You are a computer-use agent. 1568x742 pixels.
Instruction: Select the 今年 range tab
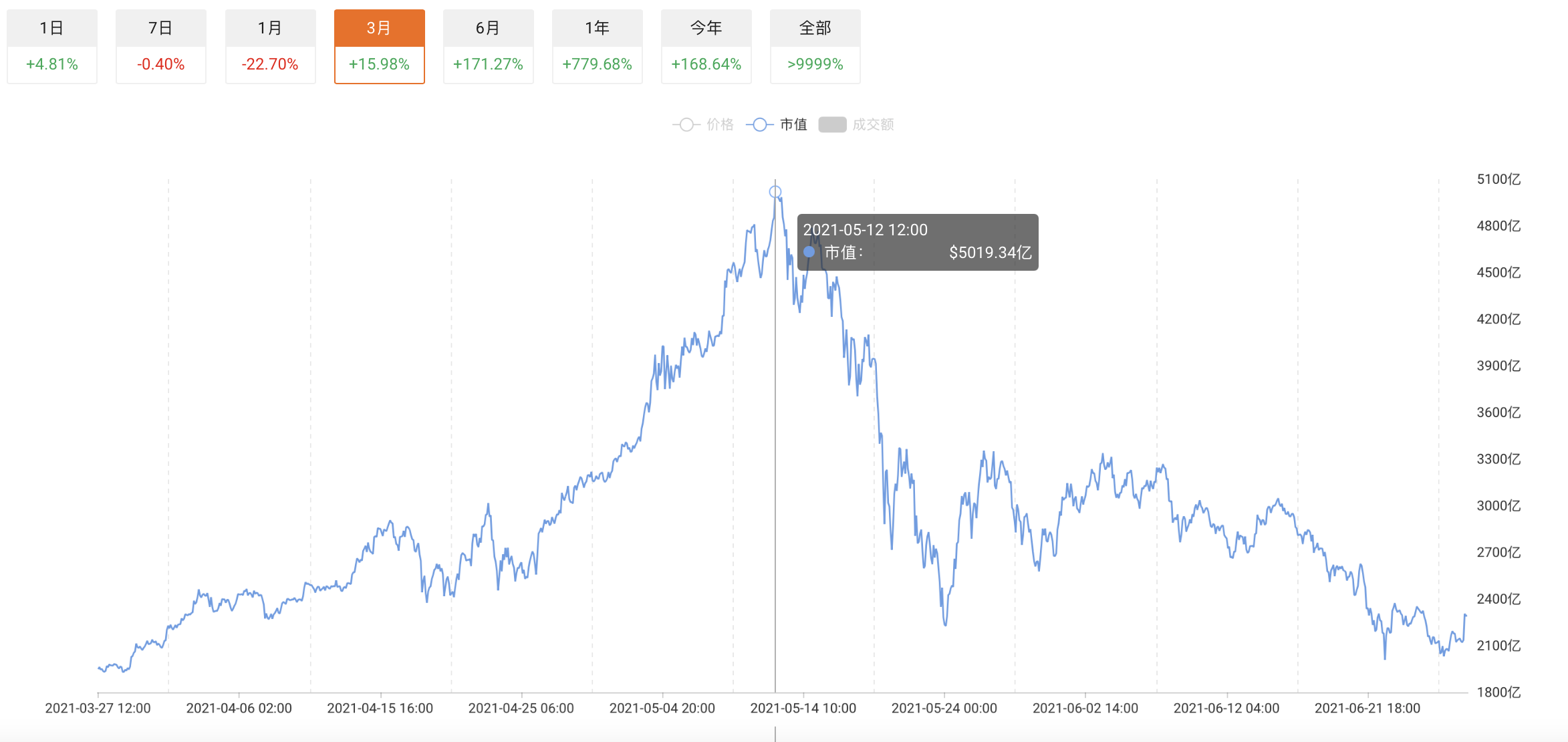click(706, 28)
